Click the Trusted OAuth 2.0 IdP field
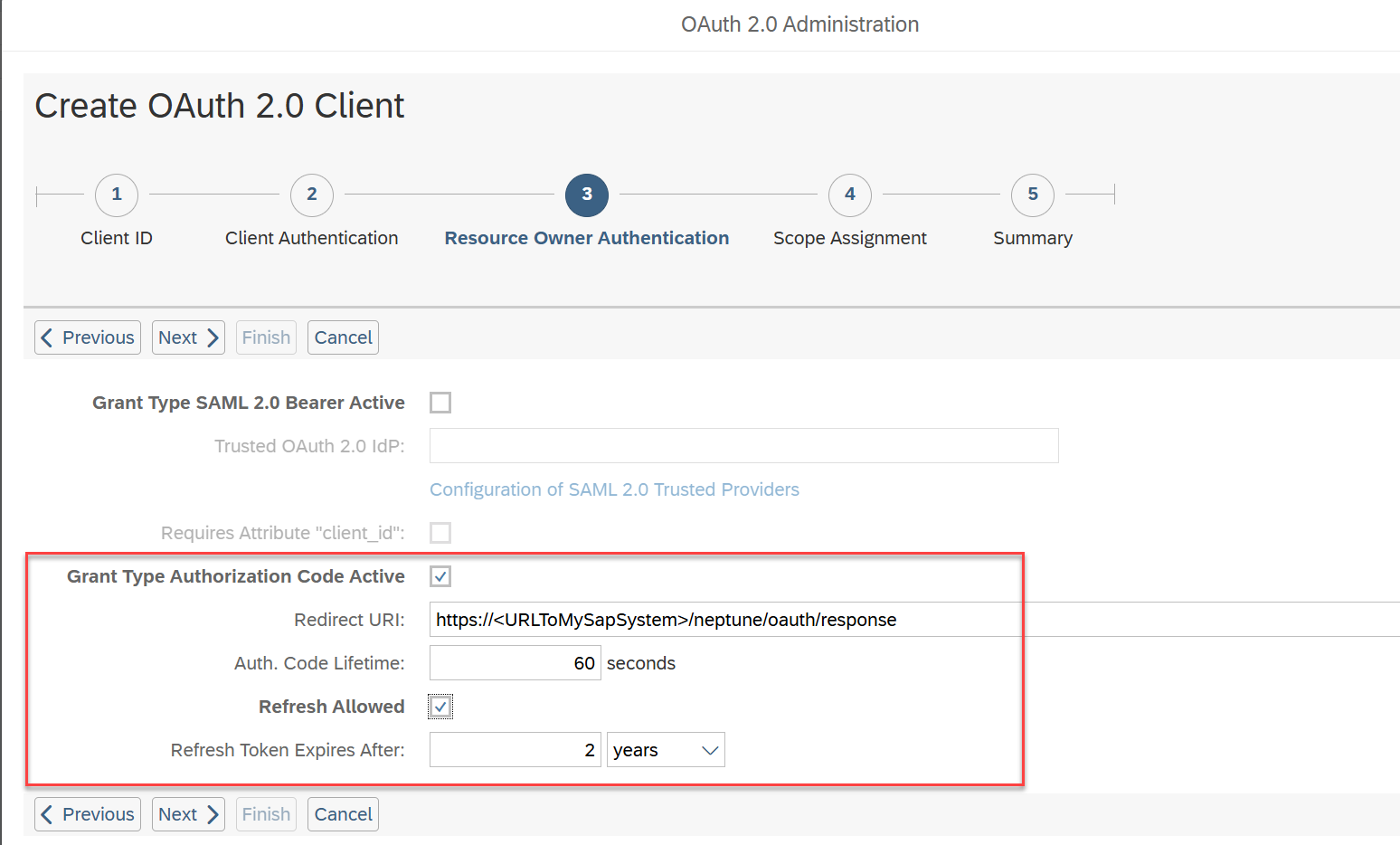 coord(743,445)
